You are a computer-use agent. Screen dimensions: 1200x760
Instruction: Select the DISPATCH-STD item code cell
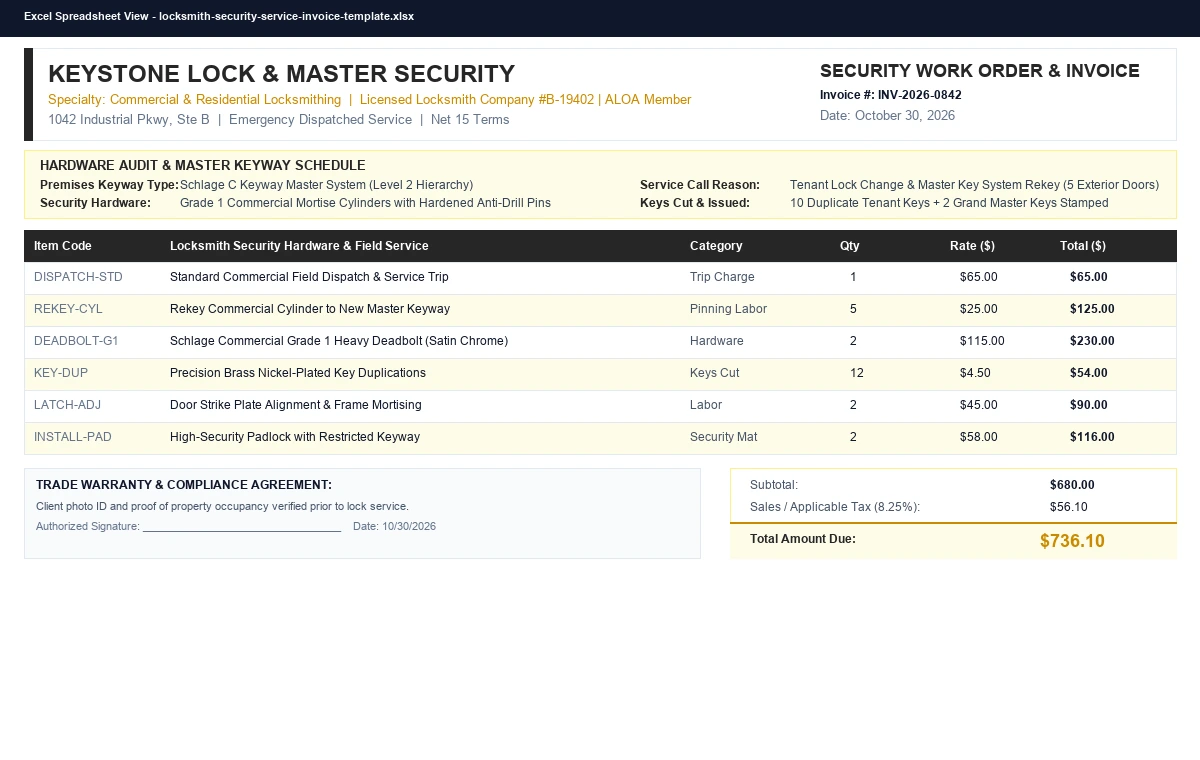(78, 277)
